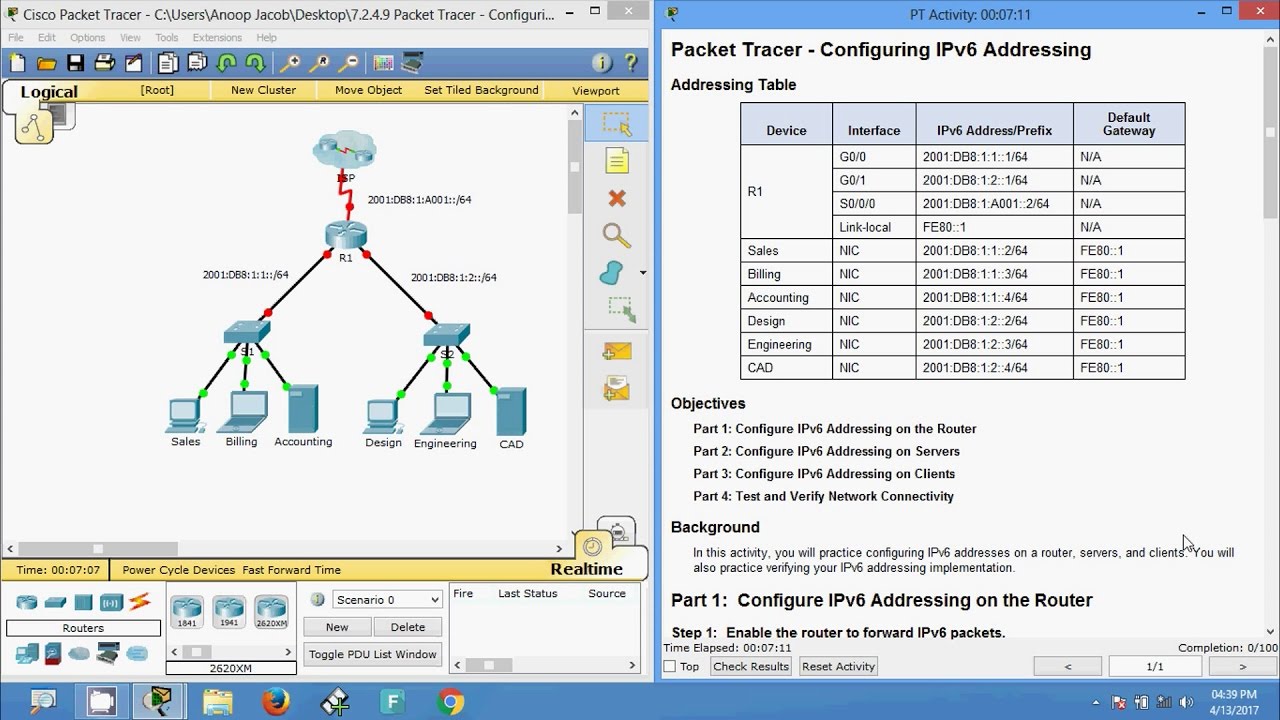The height and width of the screenshot is (720, 1280).
Task: Click the Zoom Out magnifier icon
Action: click(x=348, y=63)
